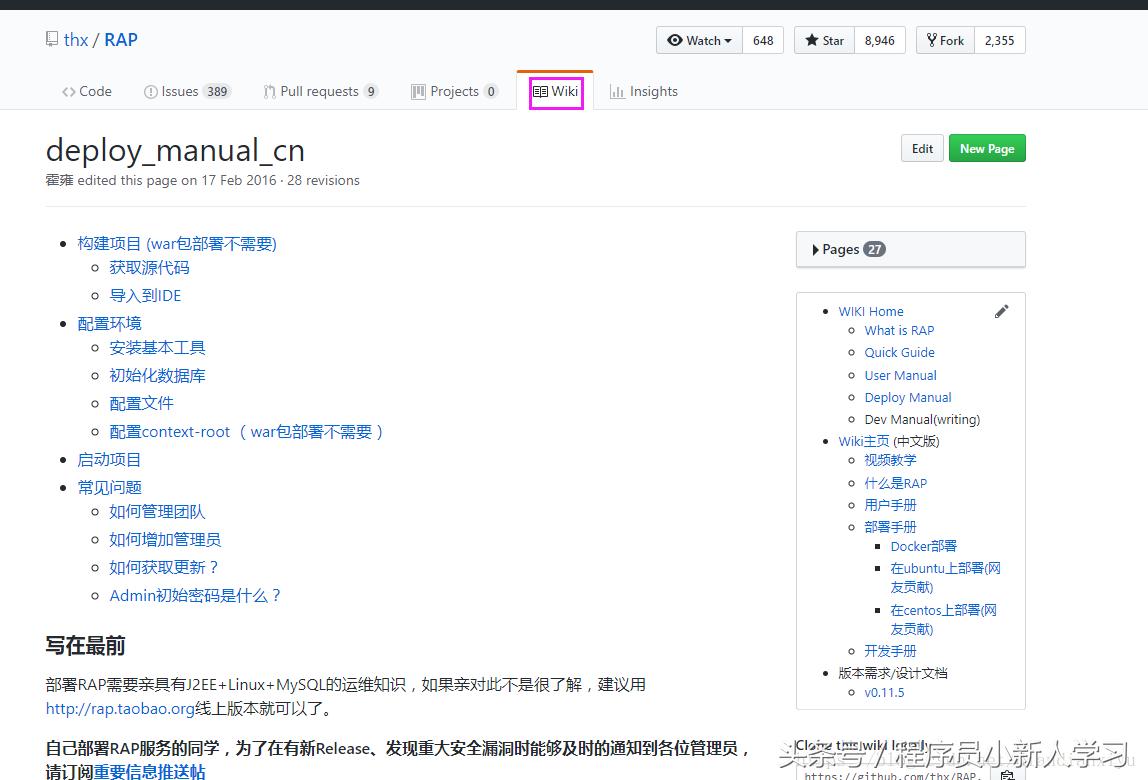The height and width of the screenshot is (780, 1148).
Task: Star the RAP repository
Action: (x=824, y=40)
